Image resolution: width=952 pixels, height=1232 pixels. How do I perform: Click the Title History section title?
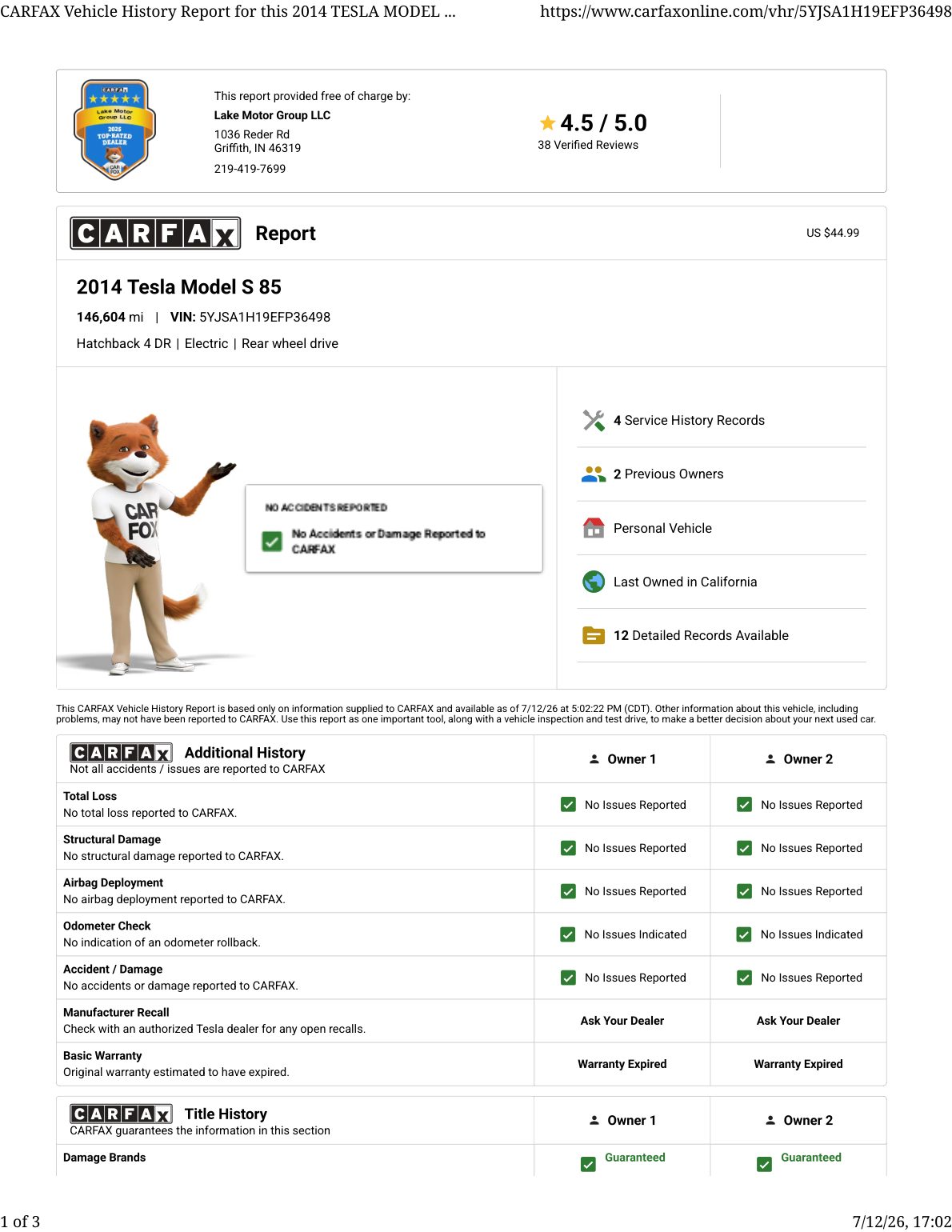pos(226,1114)
